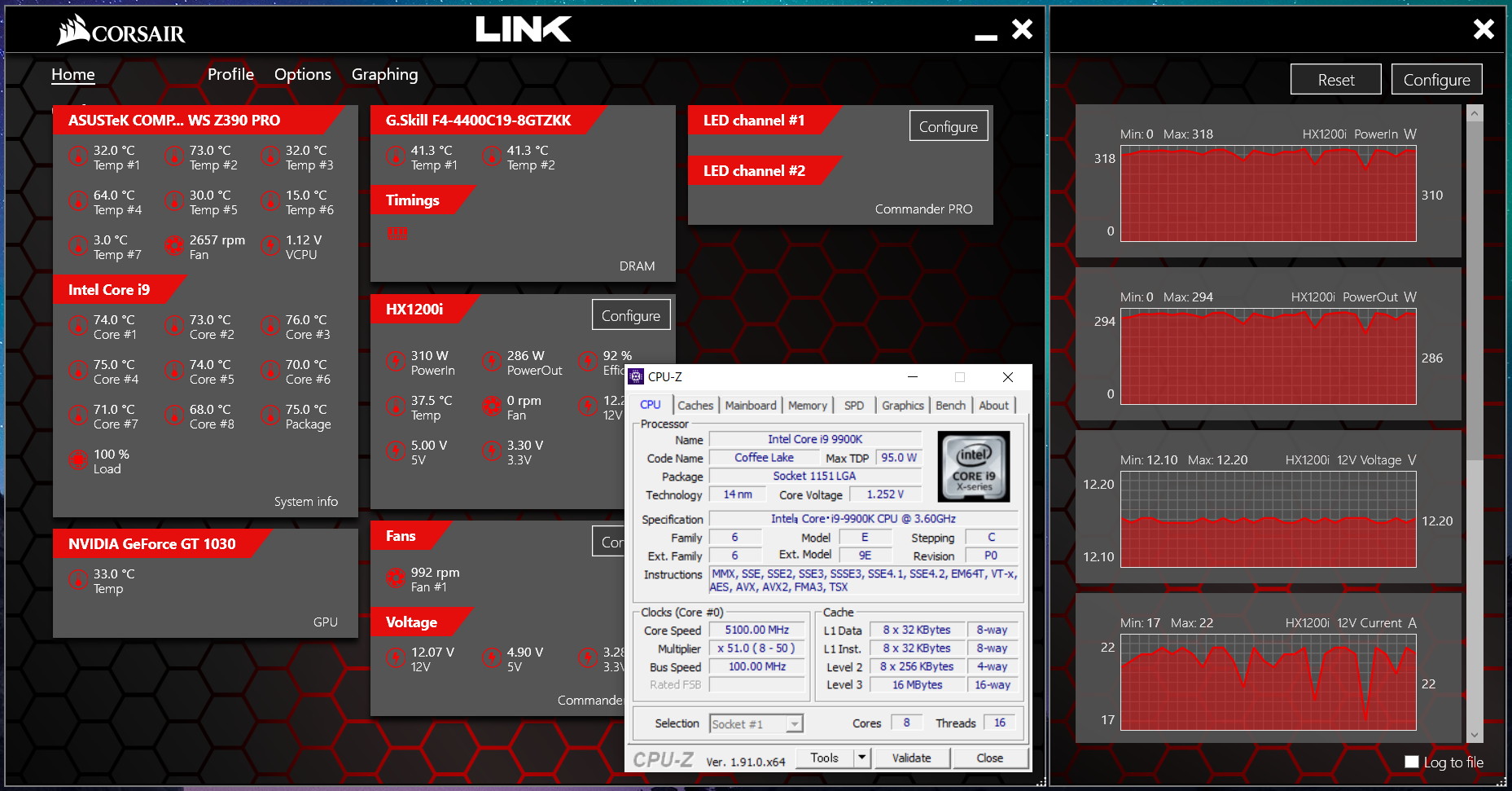Switch to the SPD tab in CPU-Z

tap(854, 405)
